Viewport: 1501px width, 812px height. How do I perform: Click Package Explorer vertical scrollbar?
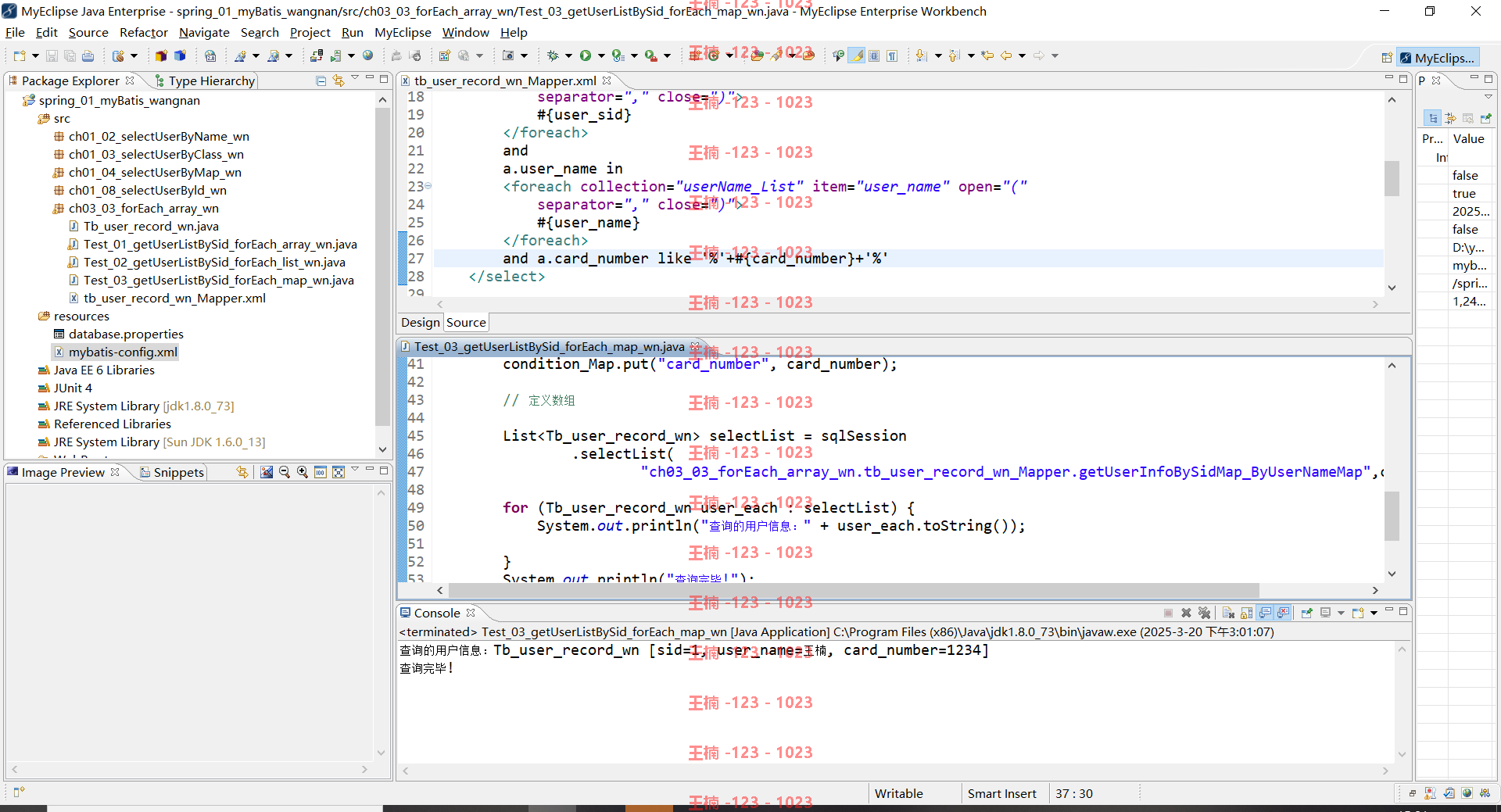point(382,266)
